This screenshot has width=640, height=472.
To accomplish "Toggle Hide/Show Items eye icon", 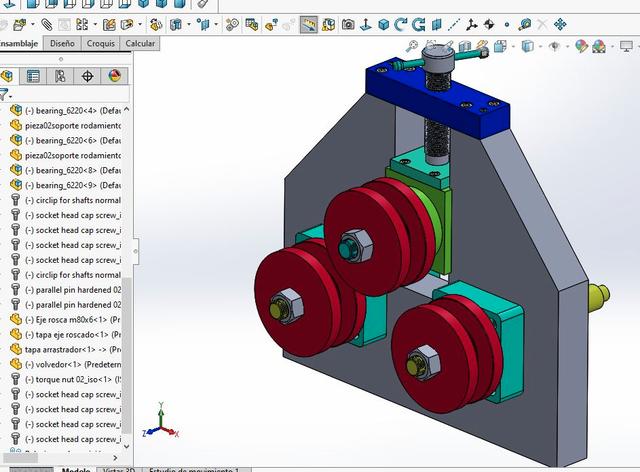I will click(x=554, y=46).
